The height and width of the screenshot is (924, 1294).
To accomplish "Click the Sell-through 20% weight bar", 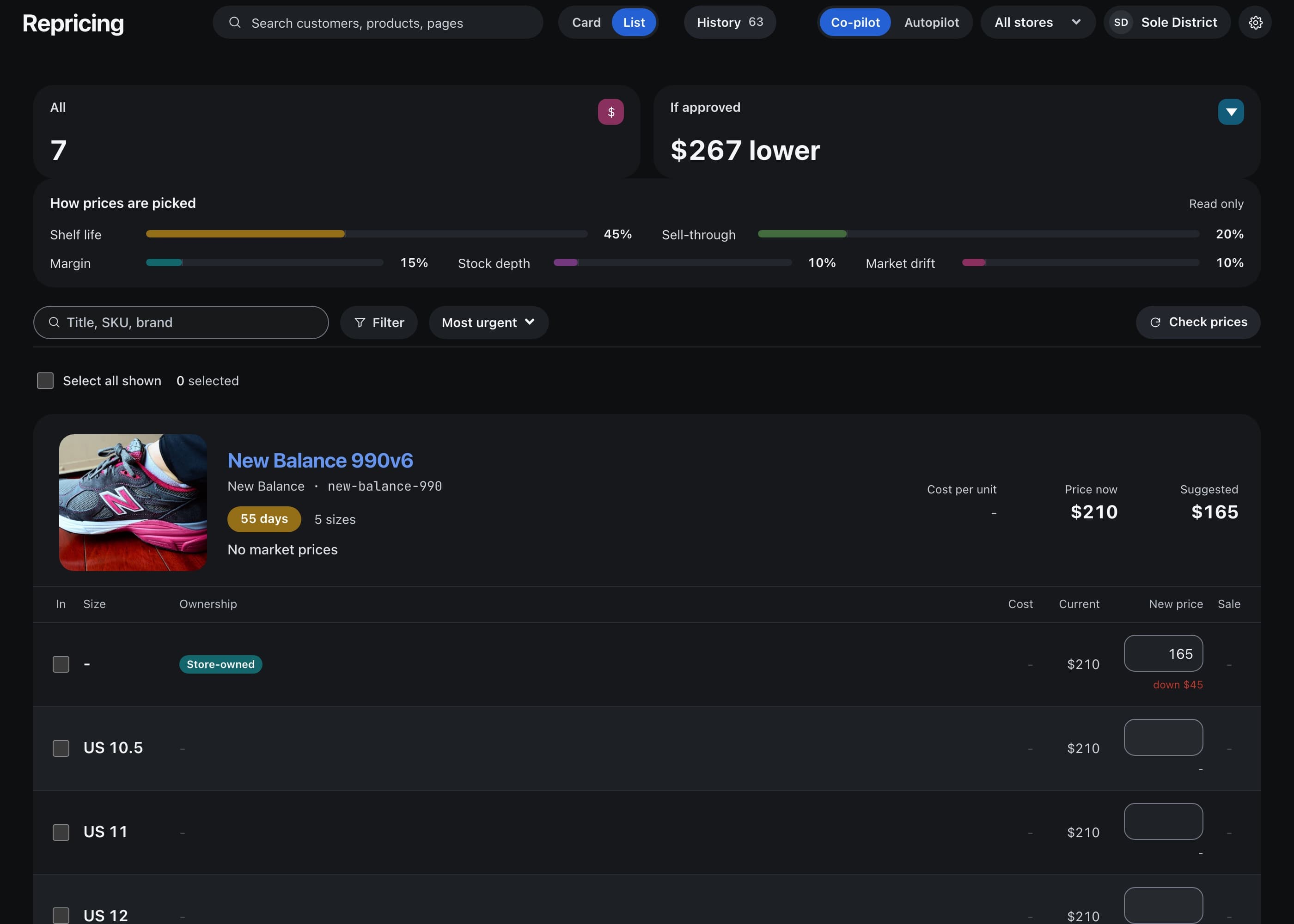I will tap(978, 234).
